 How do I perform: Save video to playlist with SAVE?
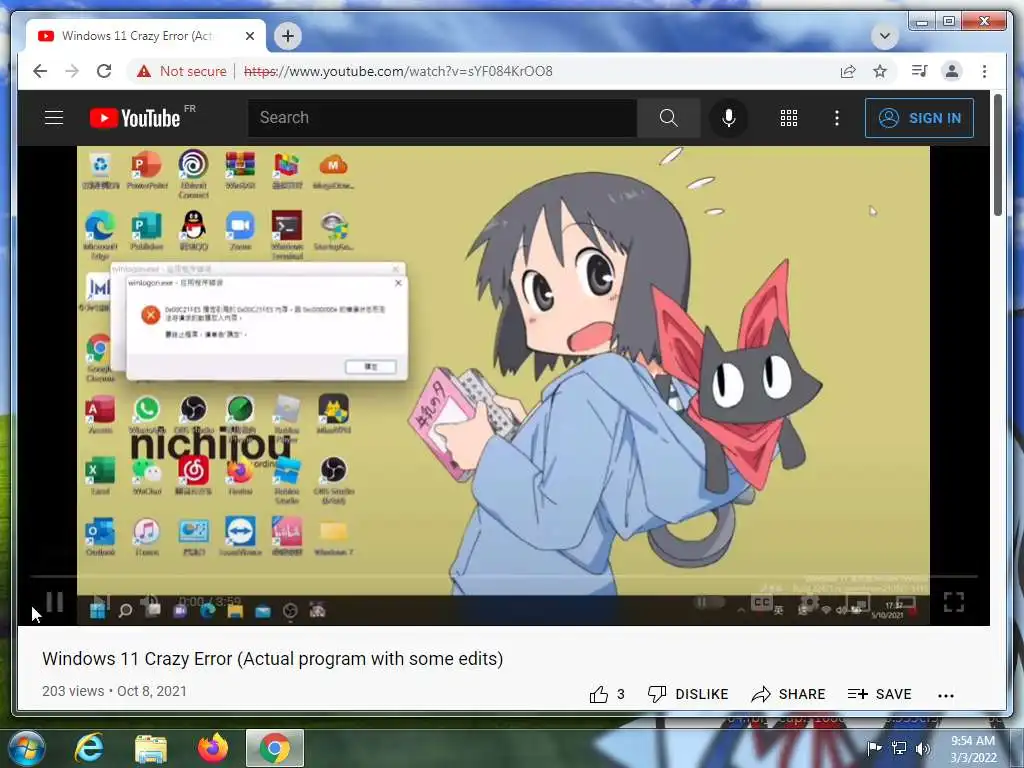tap(879, 694)
